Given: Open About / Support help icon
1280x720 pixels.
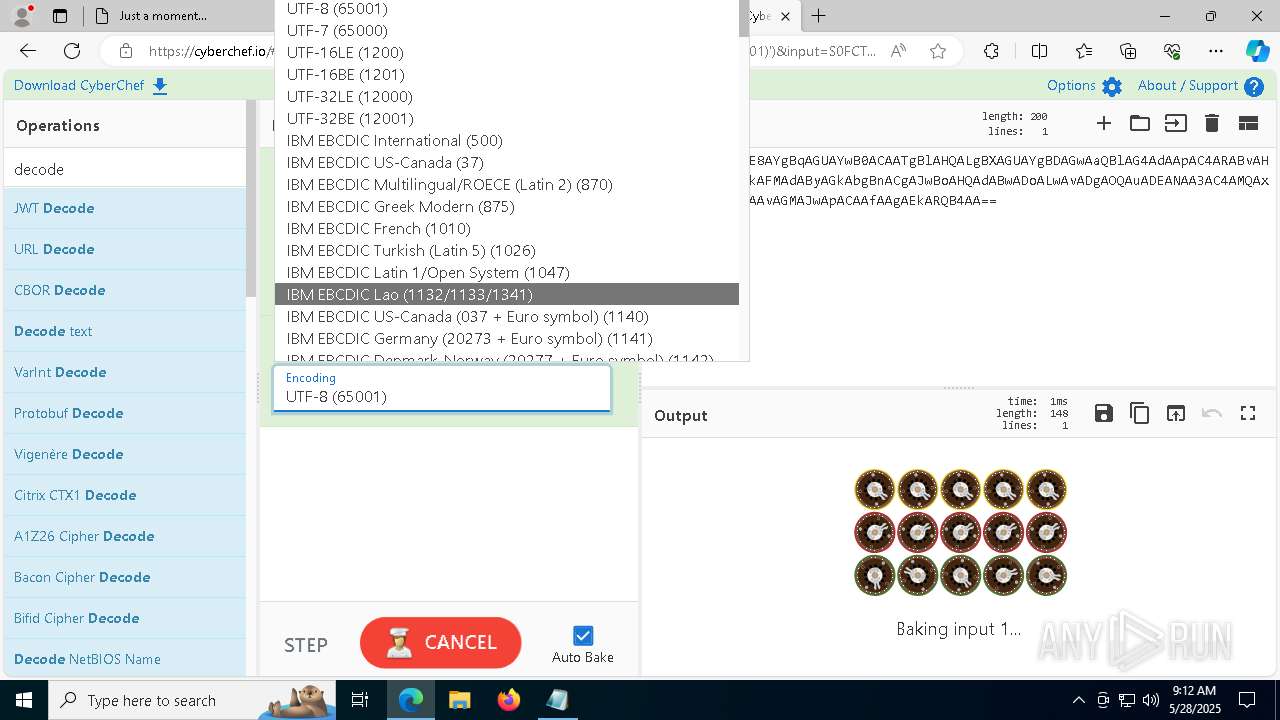Looking at the screenshot, I should pyautogui.click(x=1253, y=86).
